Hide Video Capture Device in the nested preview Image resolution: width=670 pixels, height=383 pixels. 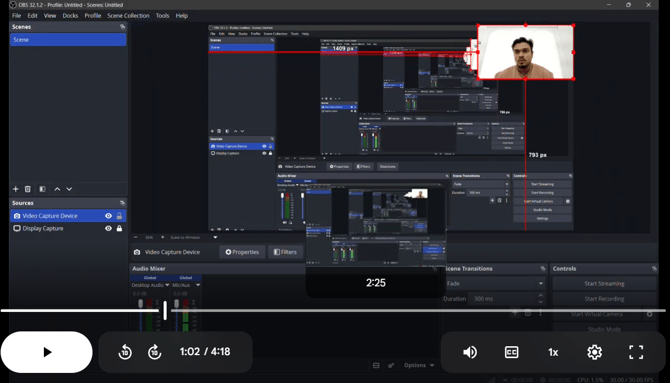coord(264,146)
